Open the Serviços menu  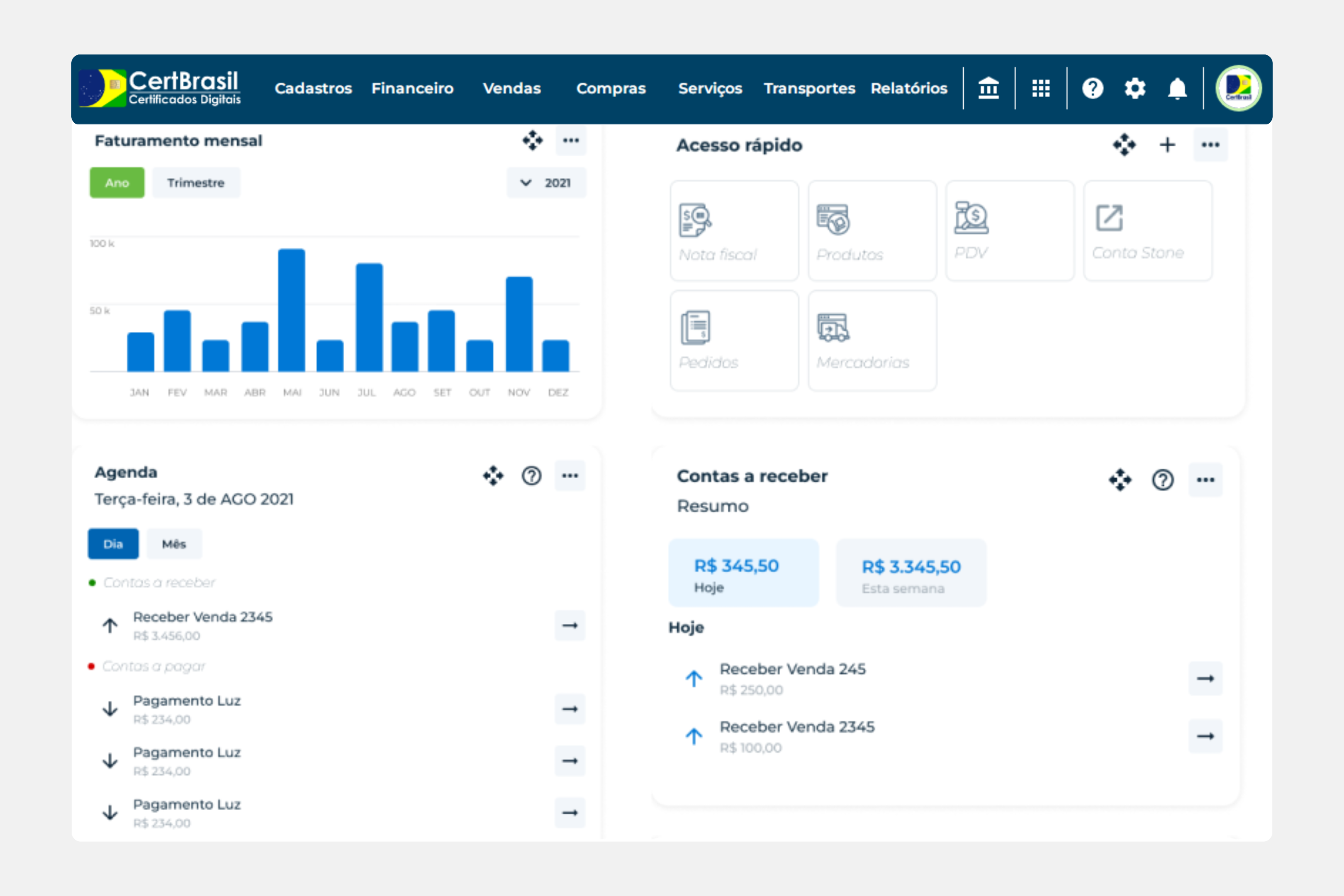coord(710,89)
